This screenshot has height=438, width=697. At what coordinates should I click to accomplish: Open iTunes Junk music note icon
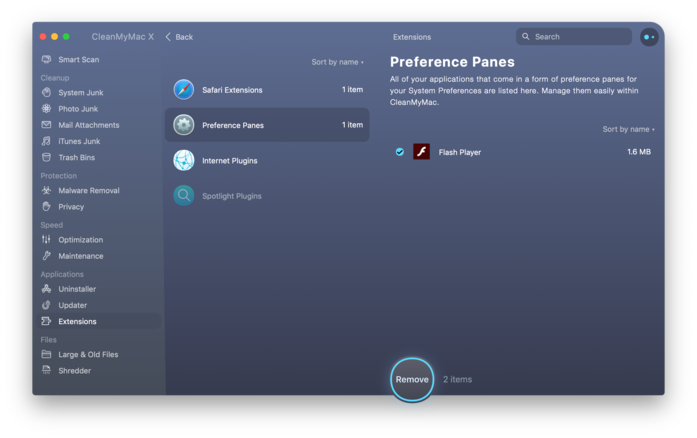[46, 141]
